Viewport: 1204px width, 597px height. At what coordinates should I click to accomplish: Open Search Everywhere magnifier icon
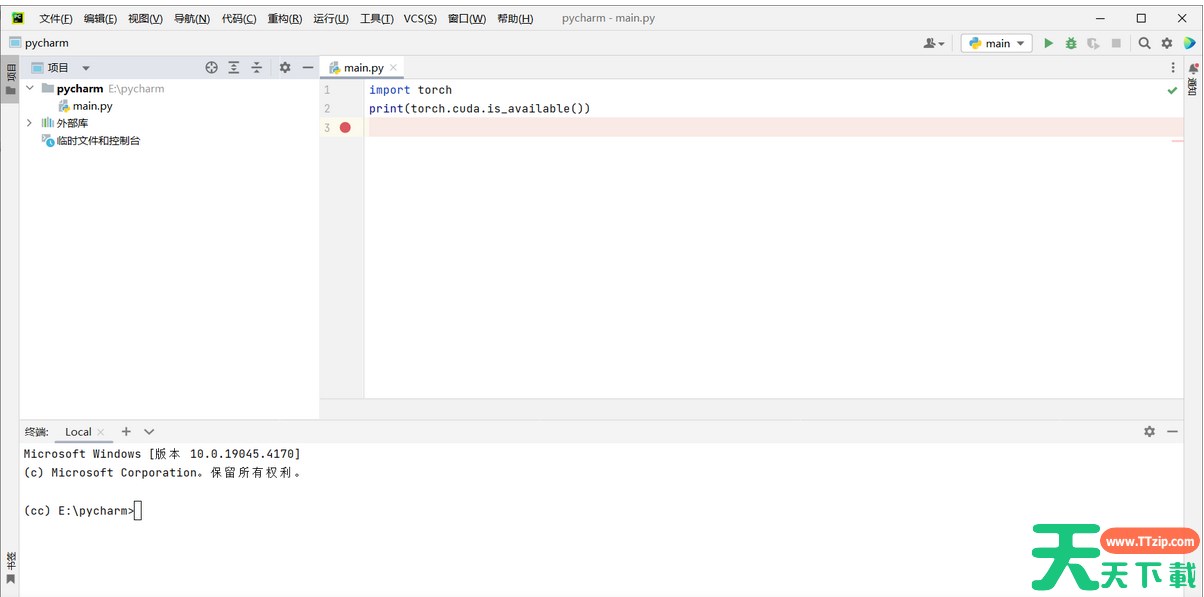pyautogui.click(x=1145, y=43)
